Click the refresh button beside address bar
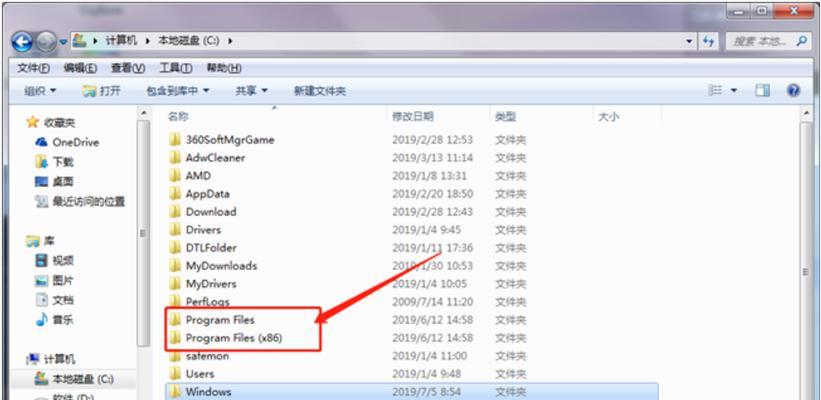This screenshot has width=821, height=400. [709, 41]
